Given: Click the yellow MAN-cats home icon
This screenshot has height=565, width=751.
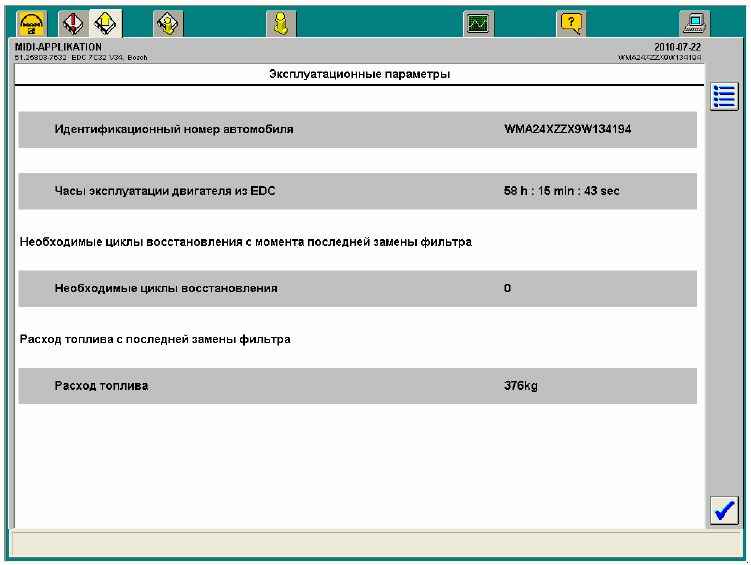Looking at the screenshot, I should (33, 22).
